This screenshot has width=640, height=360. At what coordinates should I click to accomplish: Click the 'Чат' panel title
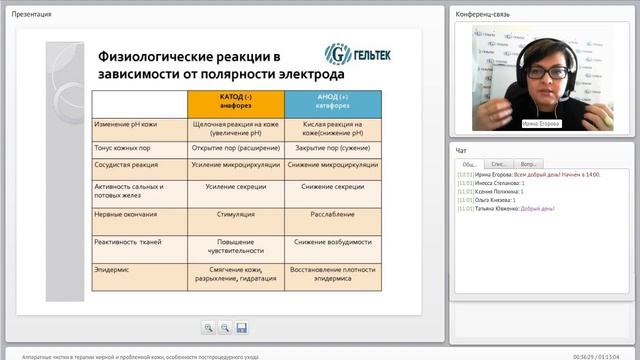point(461,151)
